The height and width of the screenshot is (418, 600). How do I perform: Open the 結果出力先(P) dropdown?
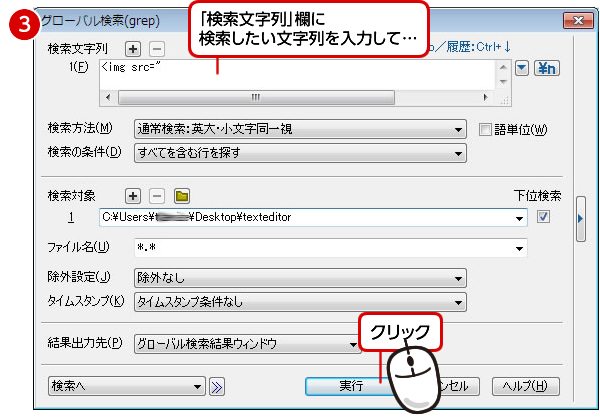[x=247, y=344]
